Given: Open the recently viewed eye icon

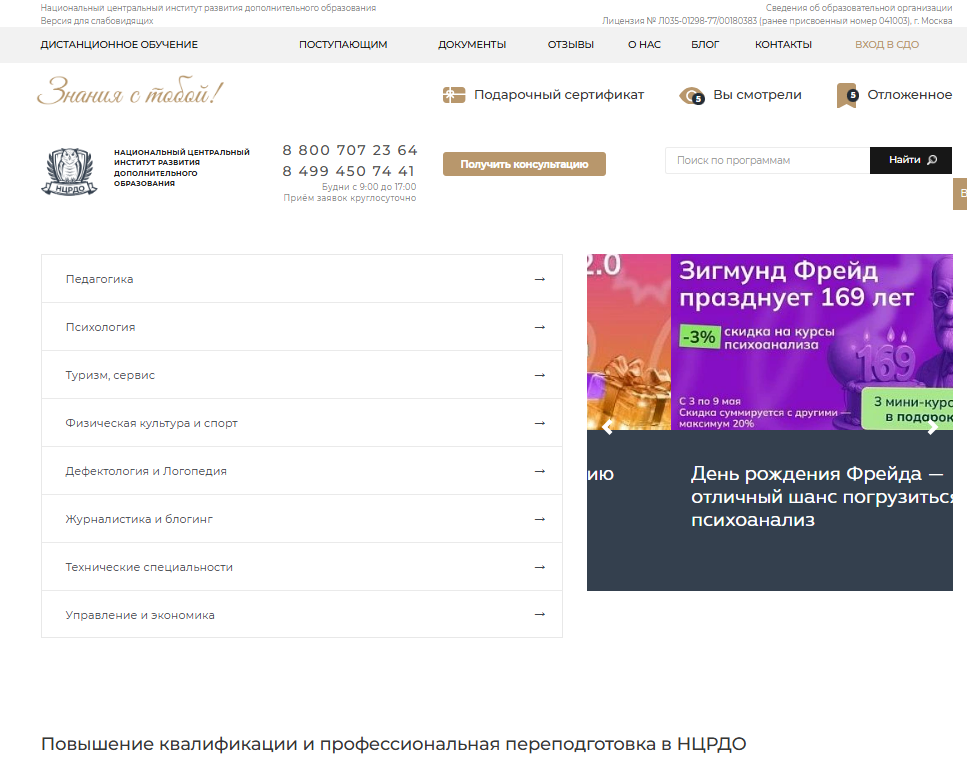Looking at the screenshot, I should tap(691, 95).
